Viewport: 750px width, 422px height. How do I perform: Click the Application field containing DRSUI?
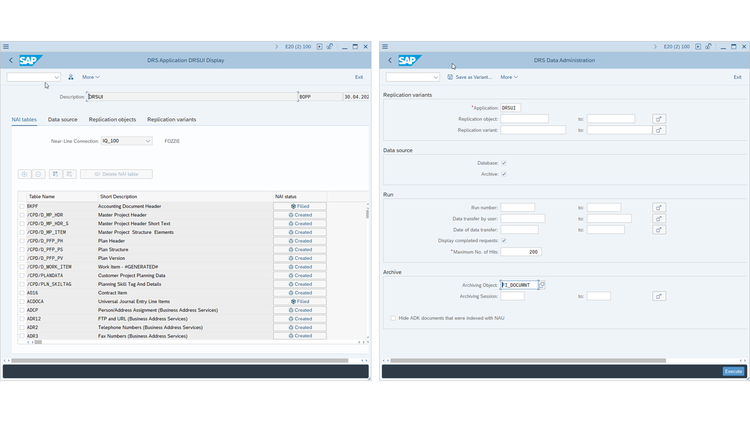(510, 108)
